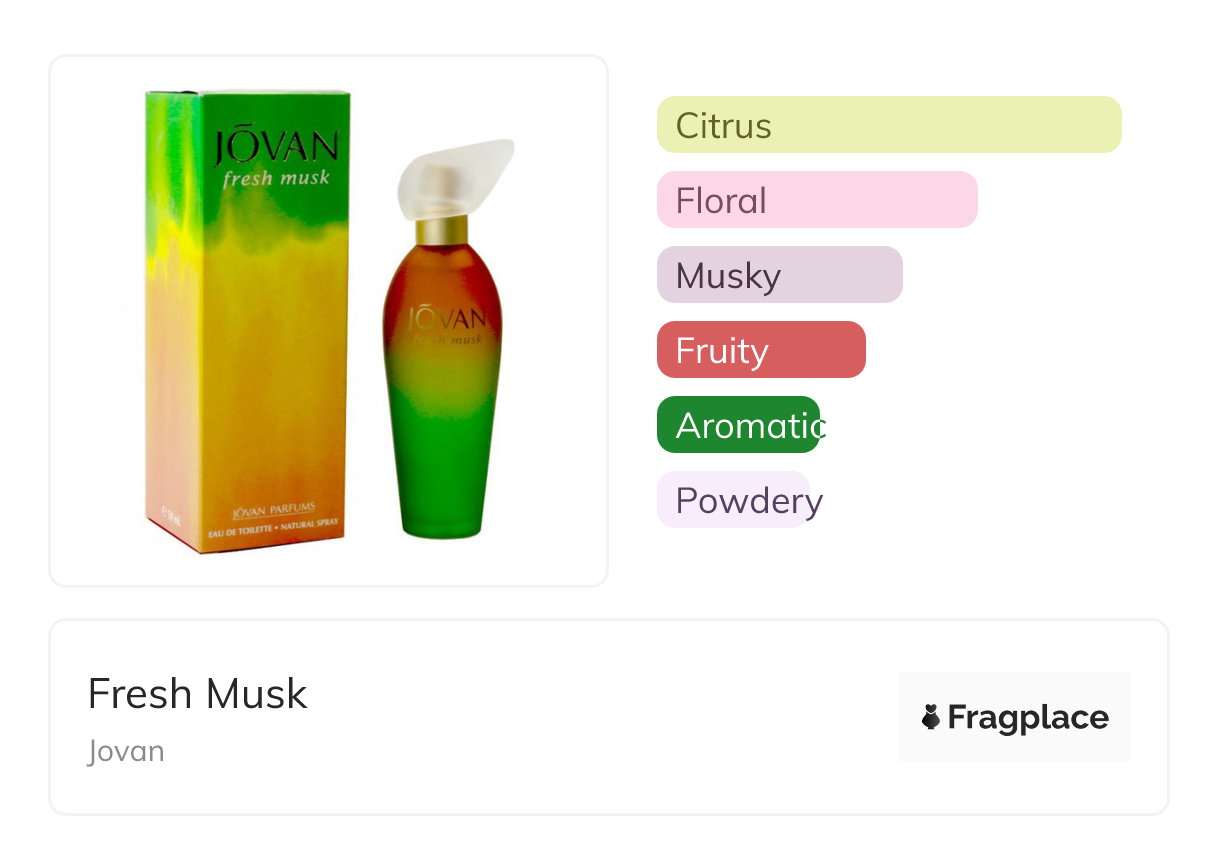Click the "fresh musk" text on the box
This screenshot has height=864, width=1218.
276,180
